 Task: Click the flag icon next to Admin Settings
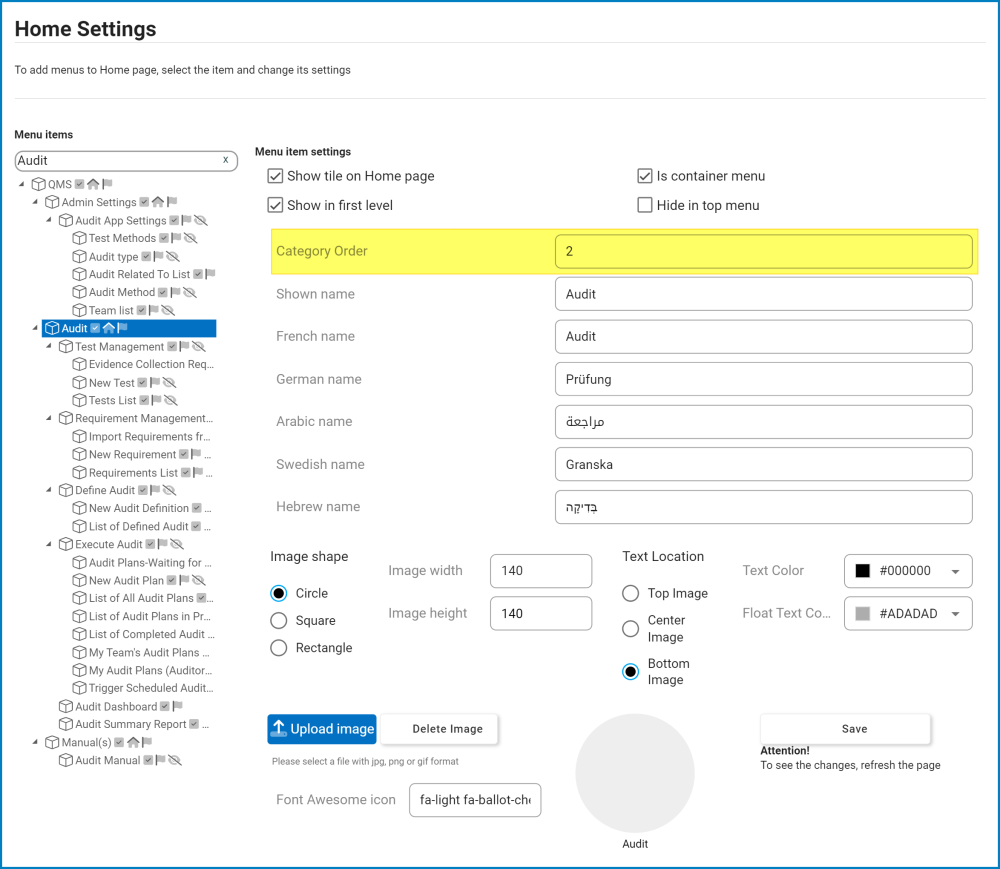[x=172, y=202]
